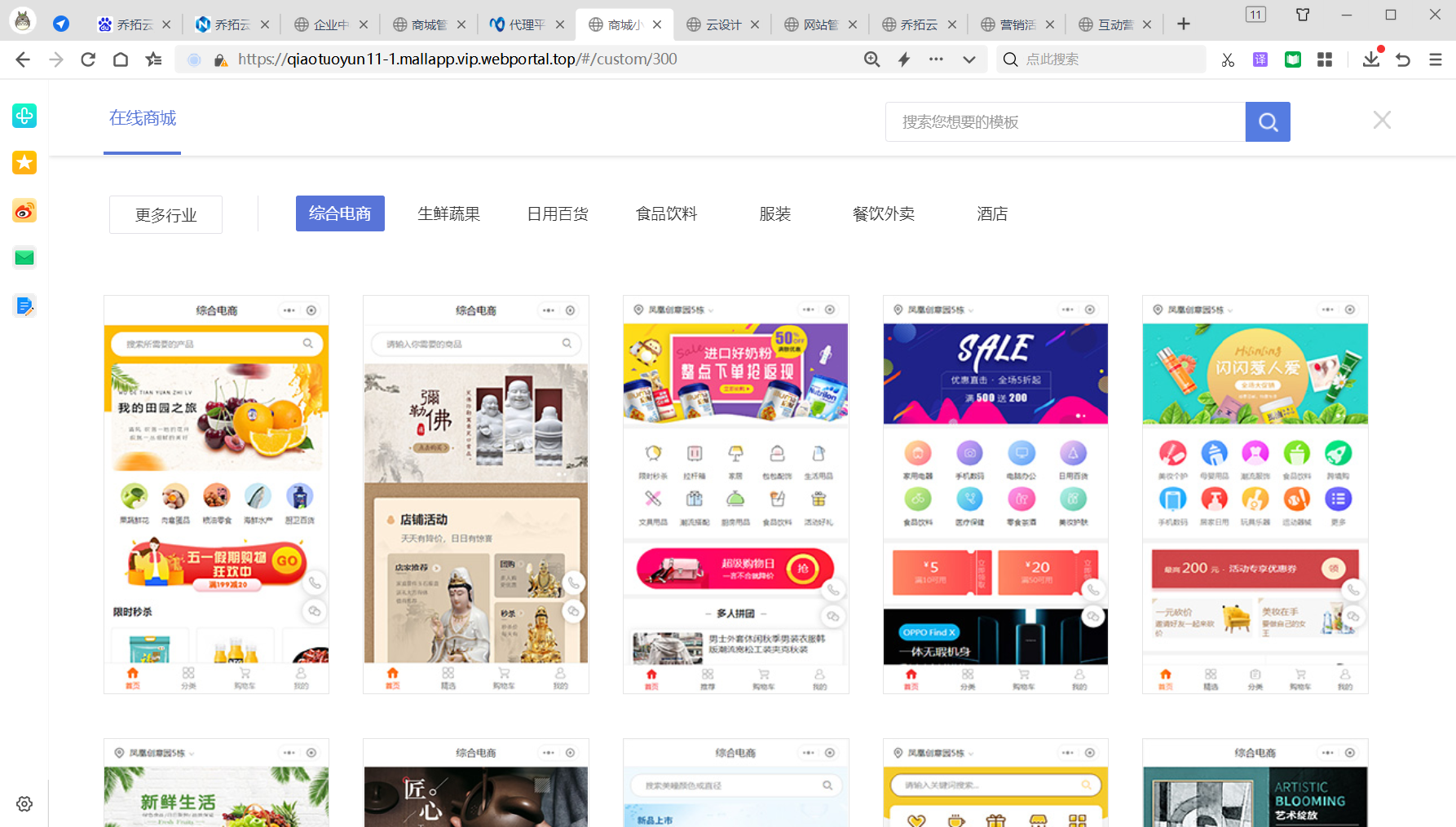
Task: Click the scissors screenshot toolbar icon
Action: [1228, 59]
